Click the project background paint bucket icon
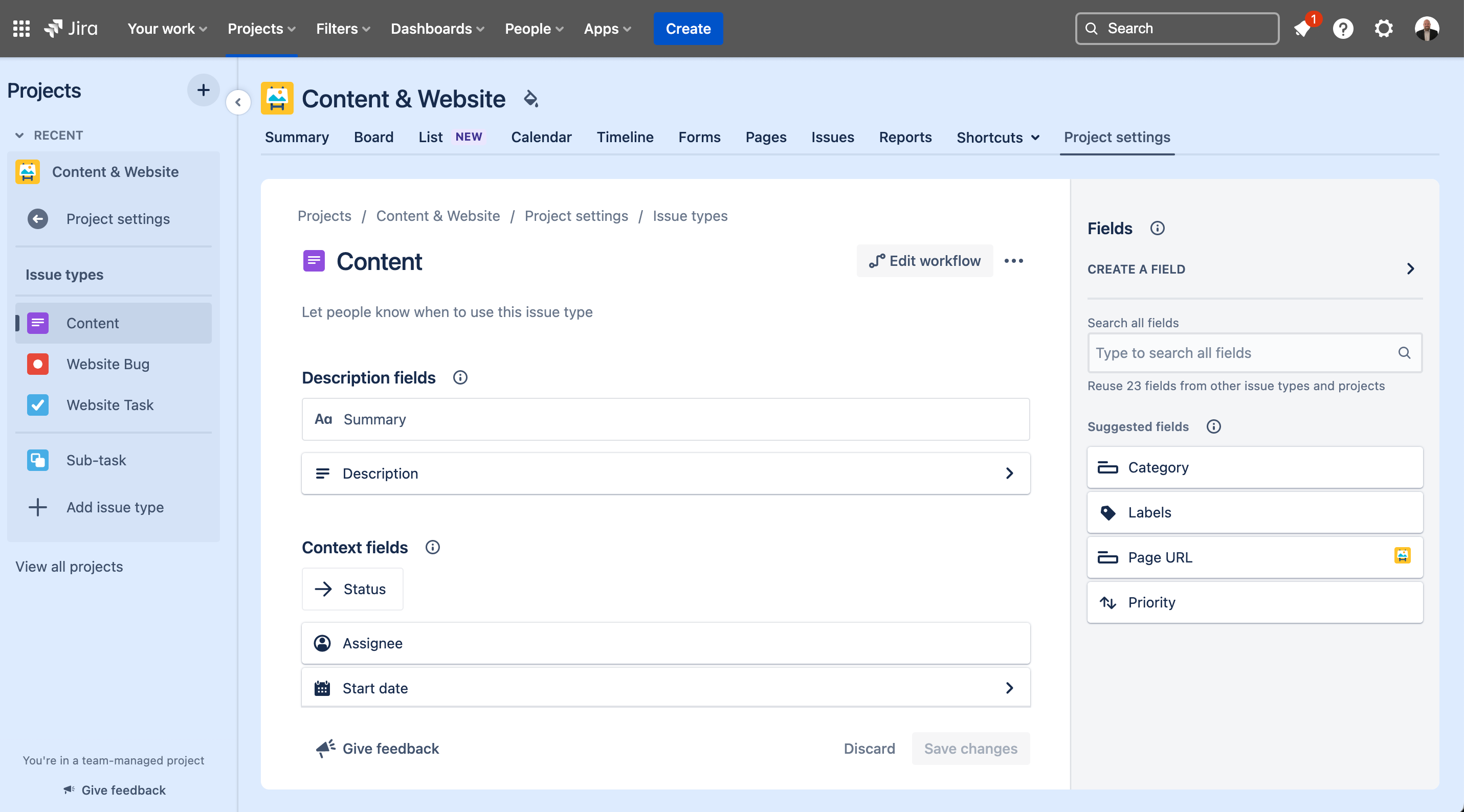The image size is (1464, 812). 531,99
